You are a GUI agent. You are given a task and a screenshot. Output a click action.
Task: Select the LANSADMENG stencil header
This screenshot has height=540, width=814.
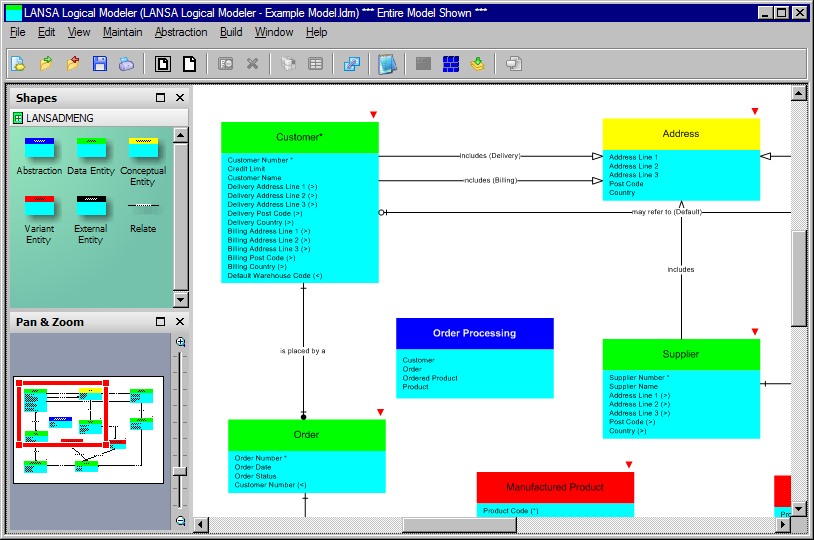[x=99, y=118]
